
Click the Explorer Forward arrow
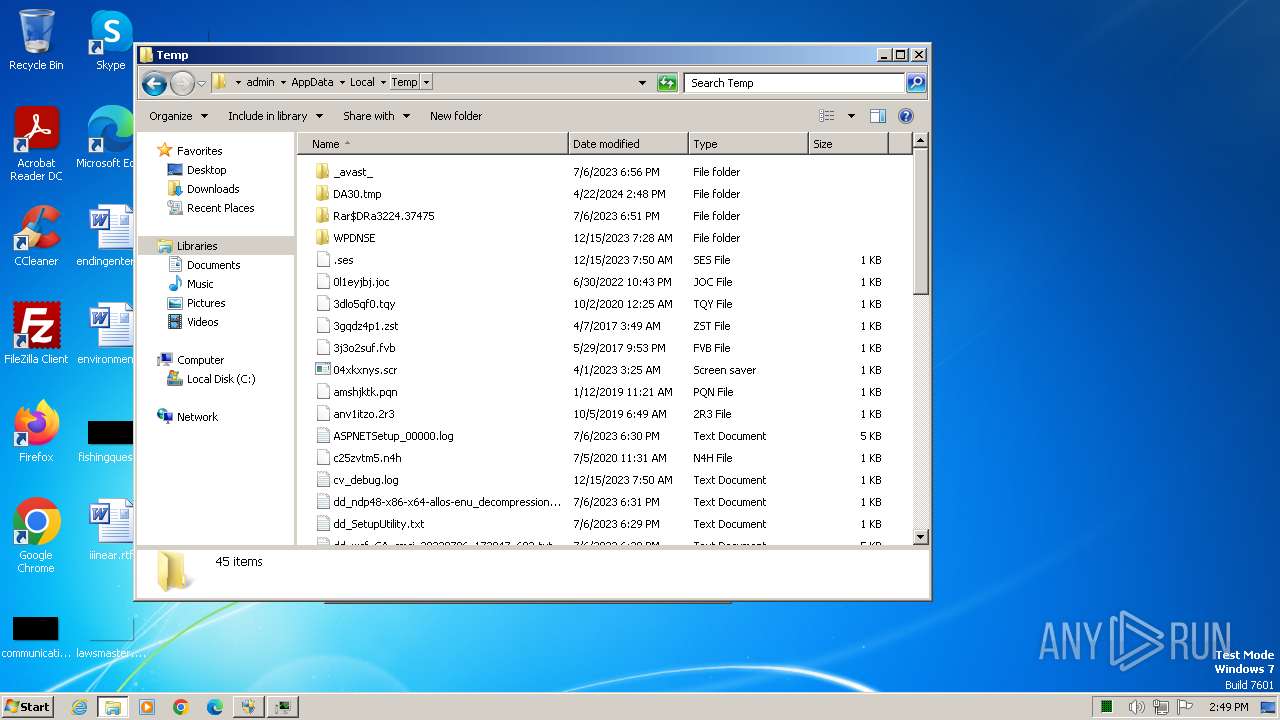pos(182,83)
